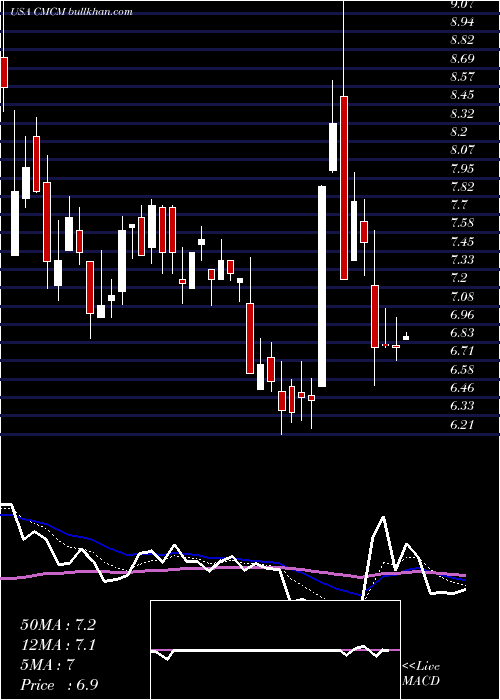Select the 7.33 price axis label
Viewport: 500px width, 700px height.
[x=462, y=260]
